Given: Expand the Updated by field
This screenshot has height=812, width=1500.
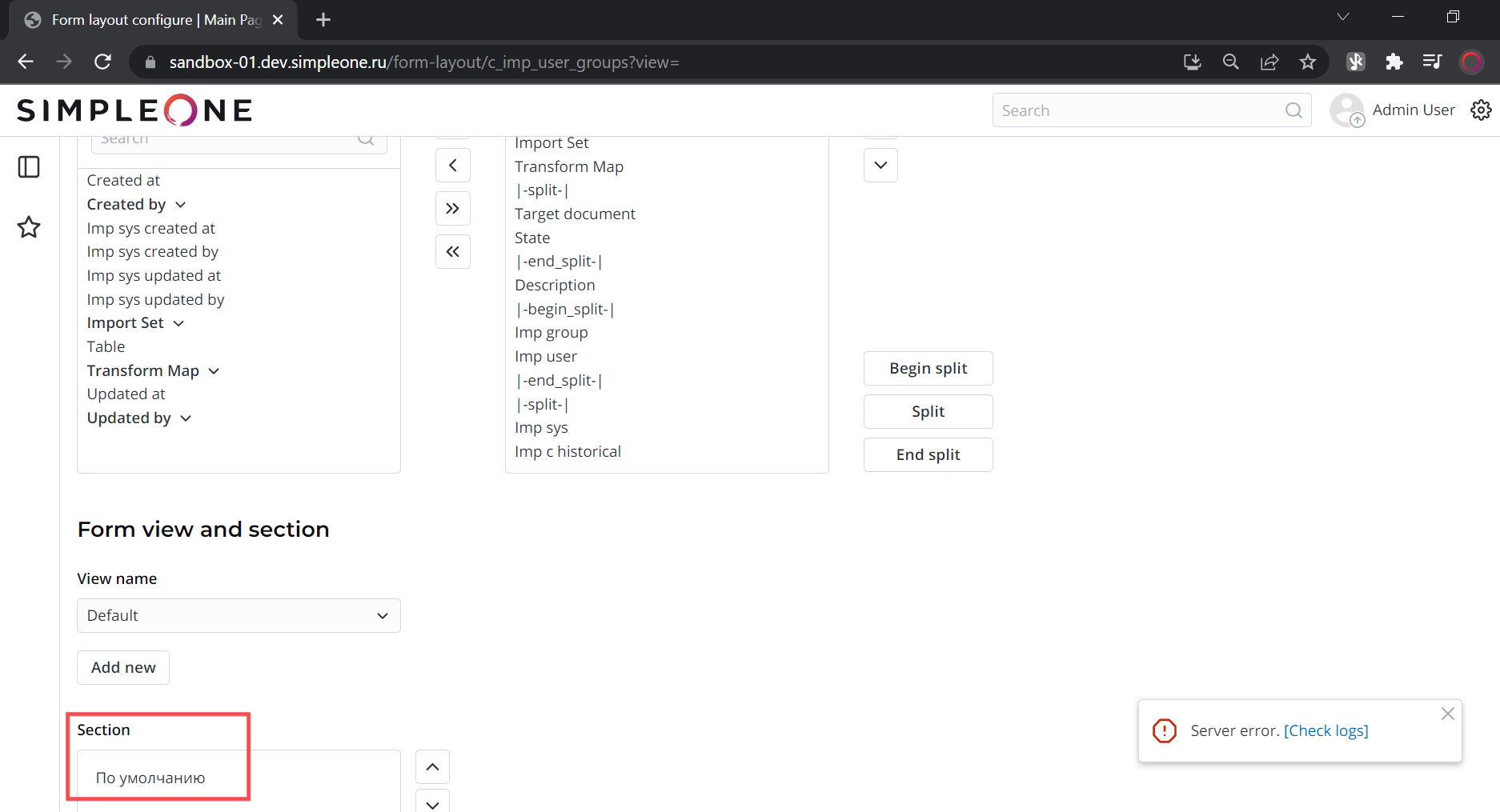Looking at the screenshot, I should click(x=186, y=418).
